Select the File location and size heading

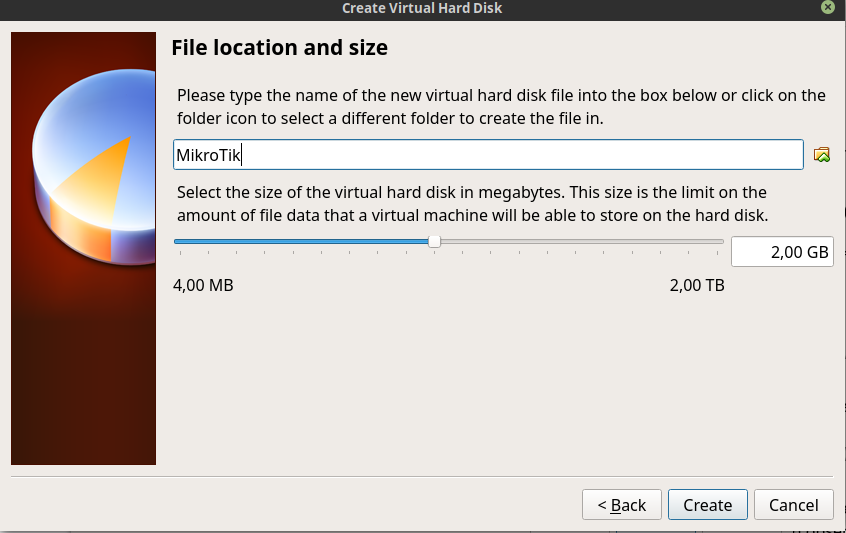[x=280, y=48]
